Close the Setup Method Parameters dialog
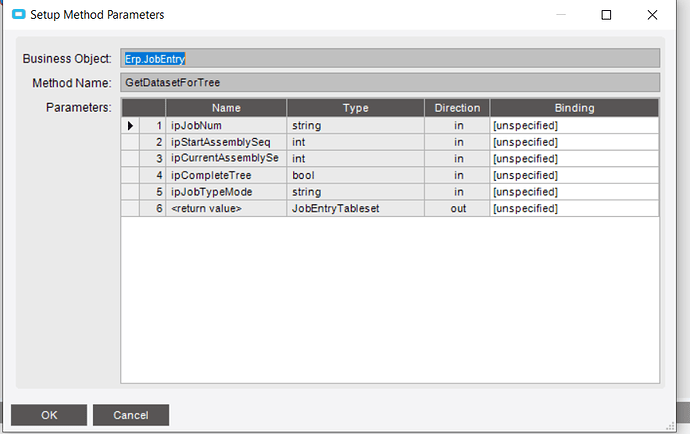Image resolution: width=690 pixels, height=434 pixels. pyautogui.click(x=652, y=15)
